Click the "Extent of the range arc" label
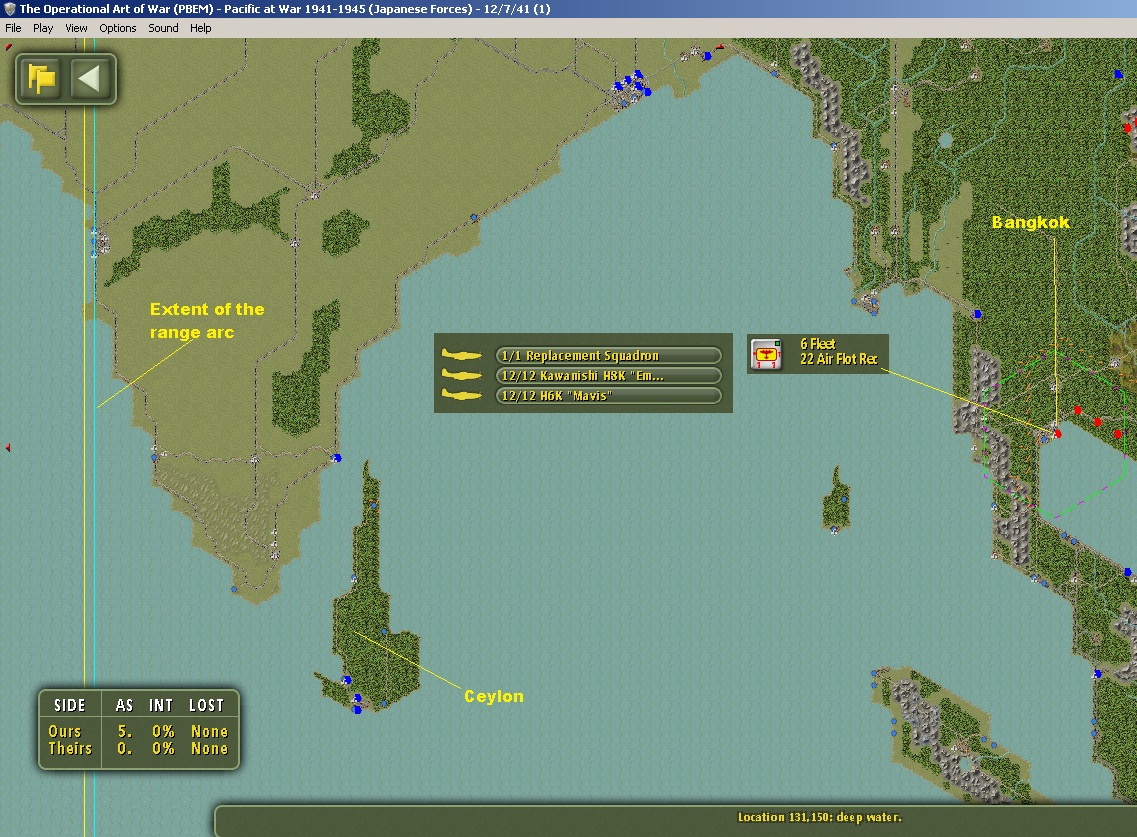 tap(207, 321)
